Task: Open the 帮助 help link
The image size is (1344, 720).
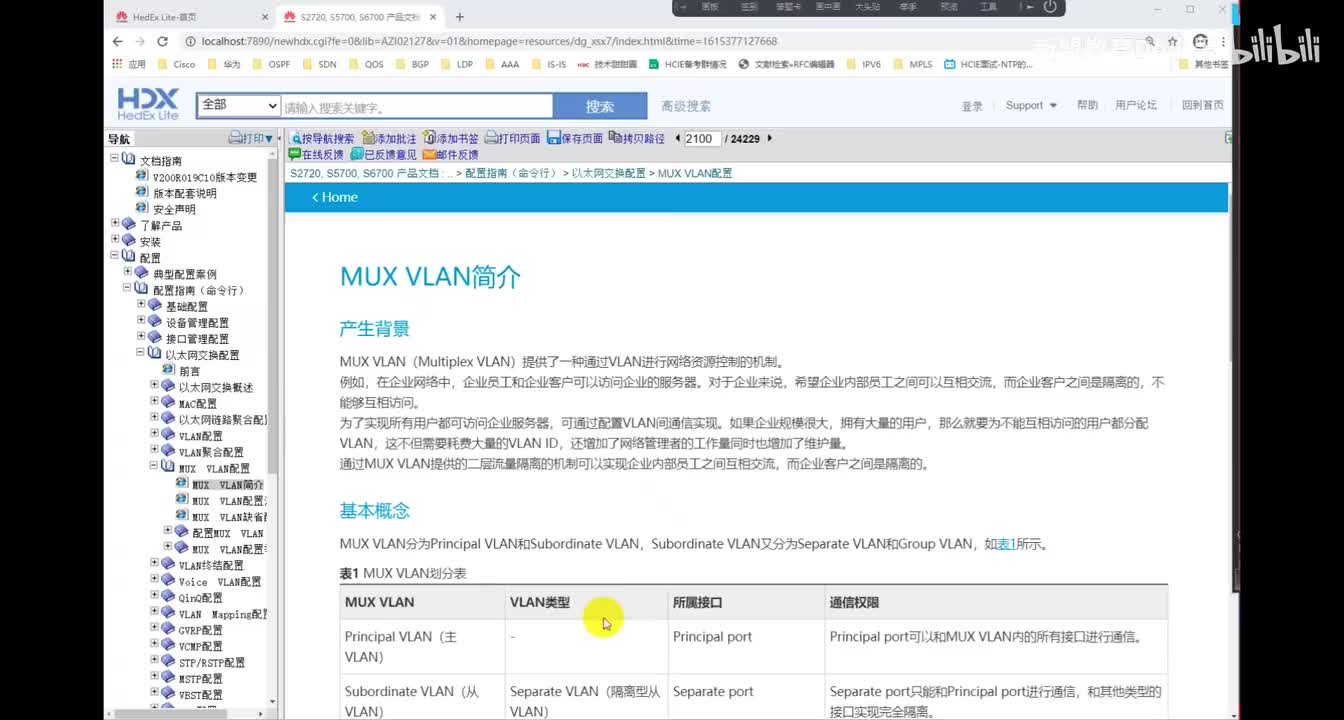Action: pyautogui.click(x=1087, y=105)
